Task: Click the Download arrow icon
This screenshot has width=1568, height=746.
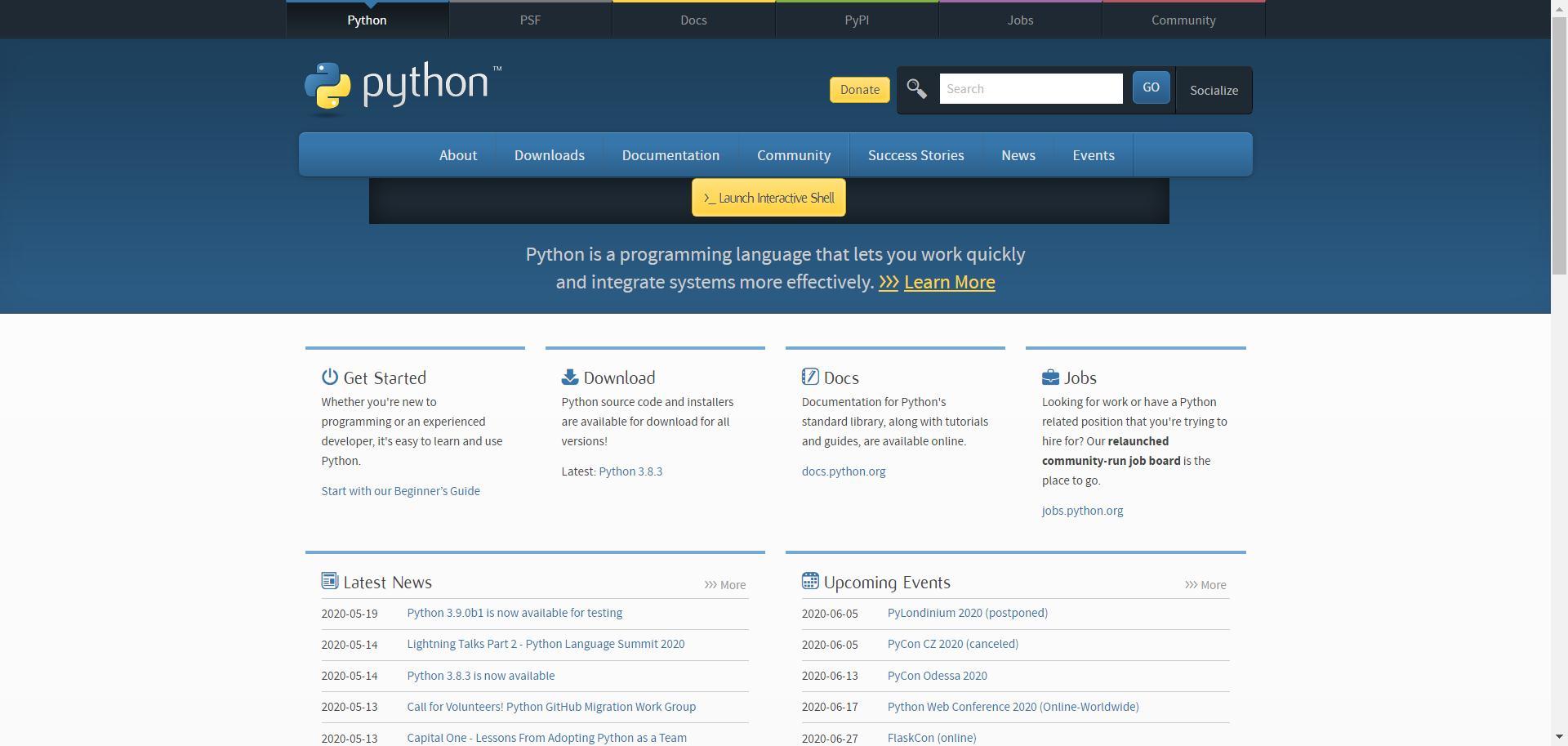Action: click(x=568, y=377)
